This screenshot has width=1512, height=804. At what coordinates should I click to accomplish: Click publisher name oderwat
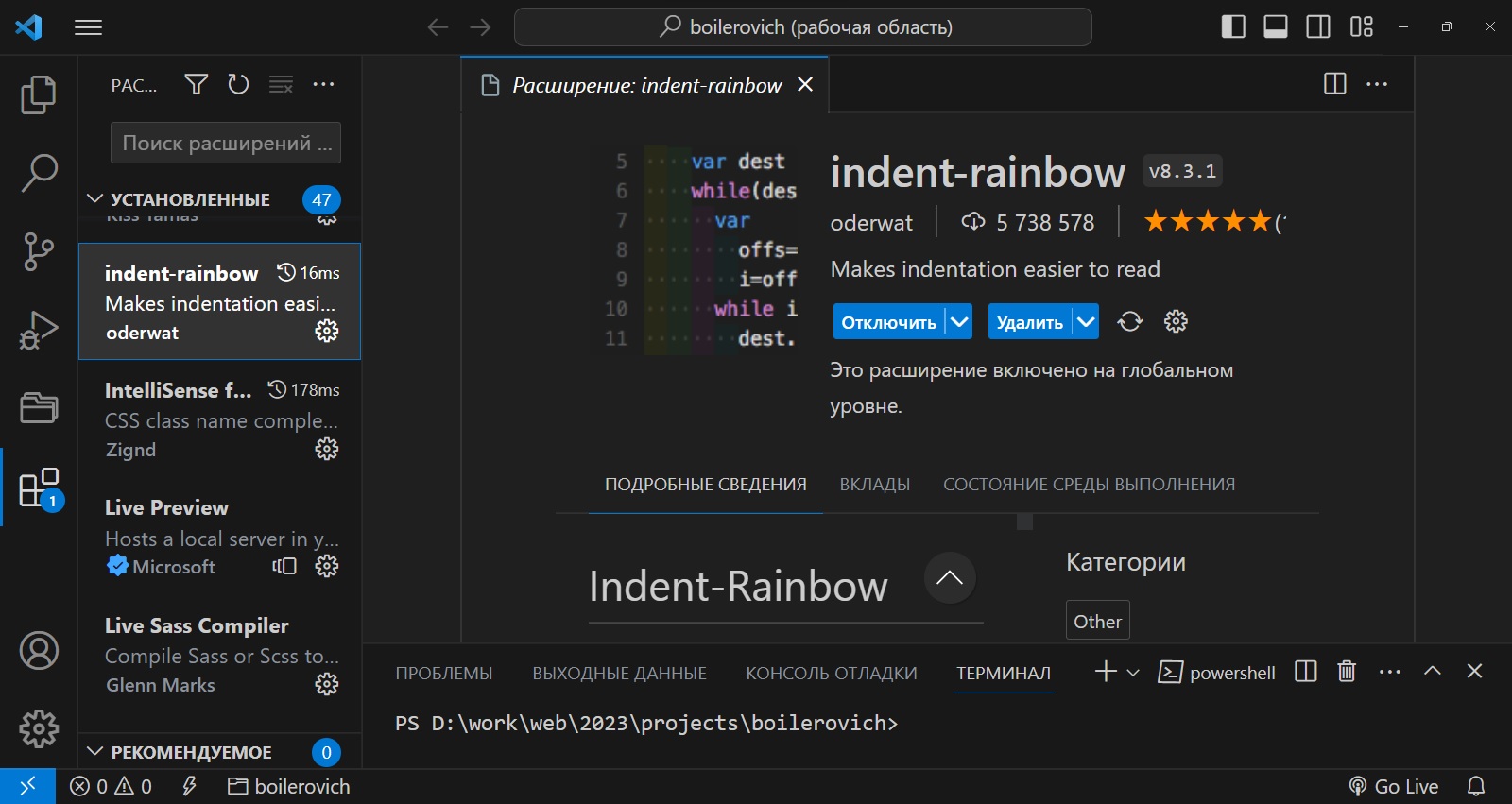click(x=871, y=223)
